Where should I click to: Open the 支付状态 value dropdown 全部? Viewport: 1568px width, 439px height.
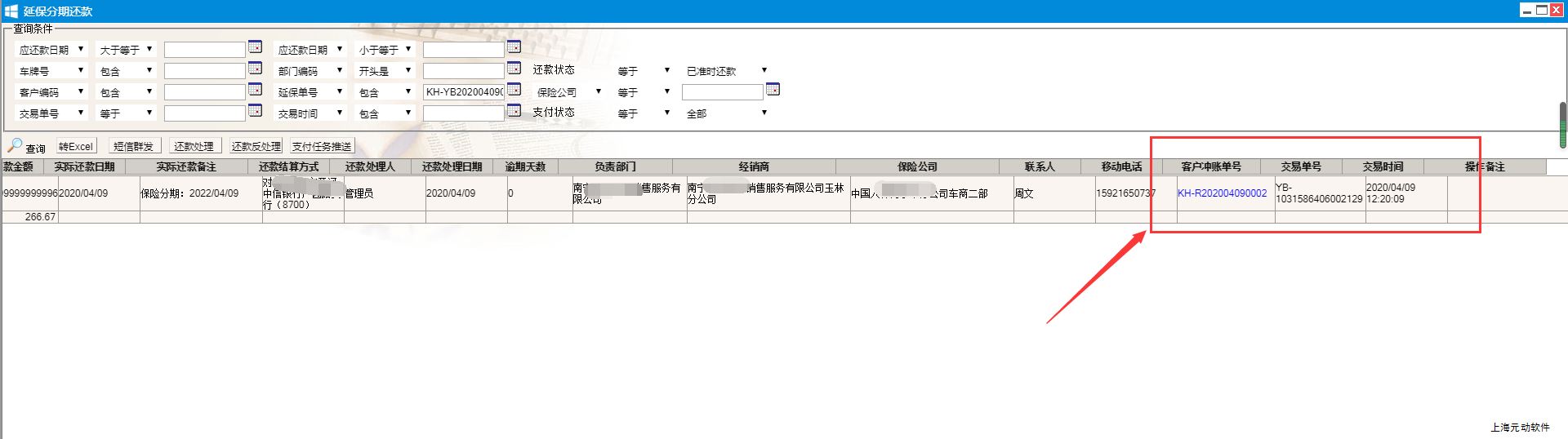coord(727,113)
